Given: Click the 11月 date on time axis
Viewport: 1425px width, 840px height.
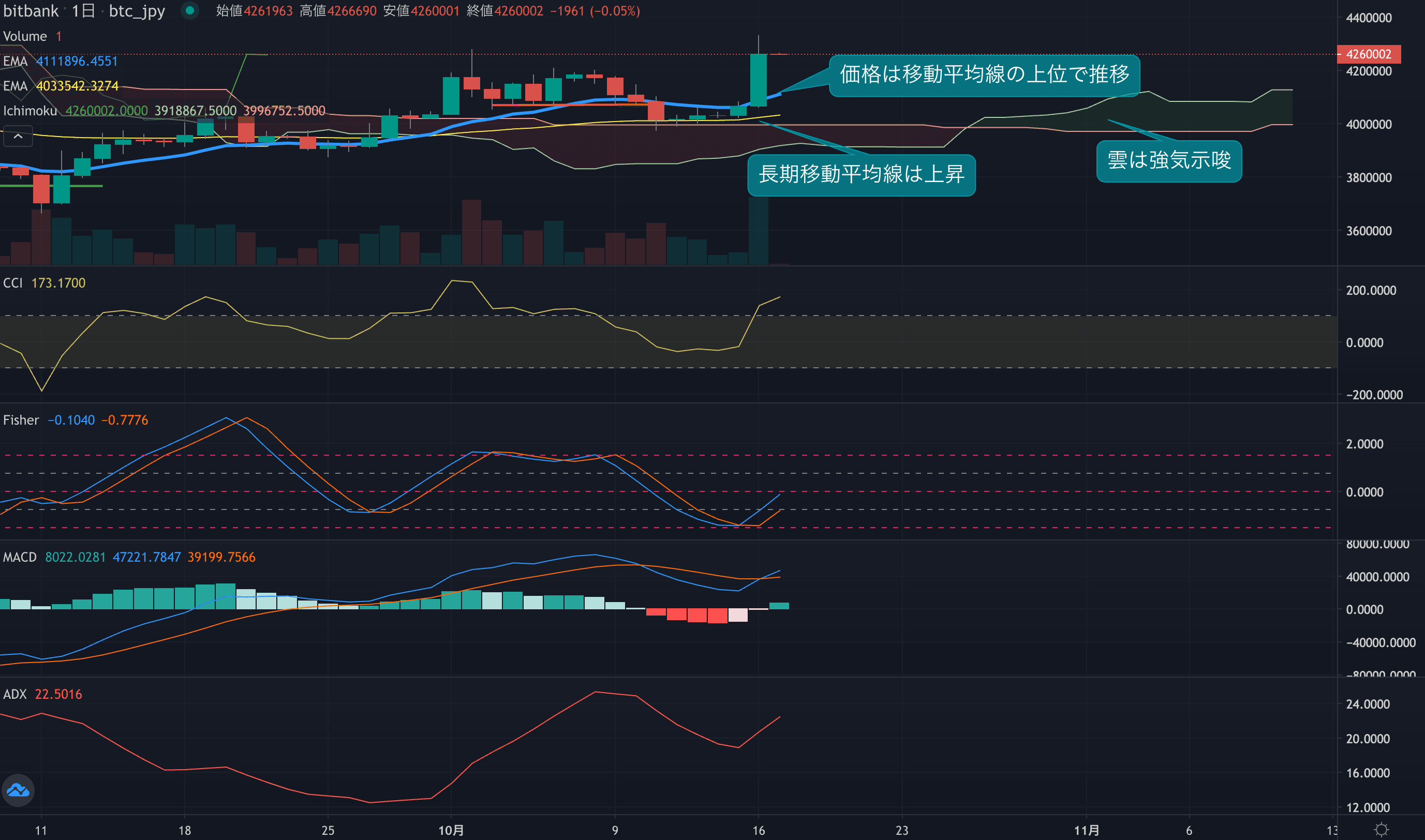Looking at the screenshot, I should [x=1087, y=830].
